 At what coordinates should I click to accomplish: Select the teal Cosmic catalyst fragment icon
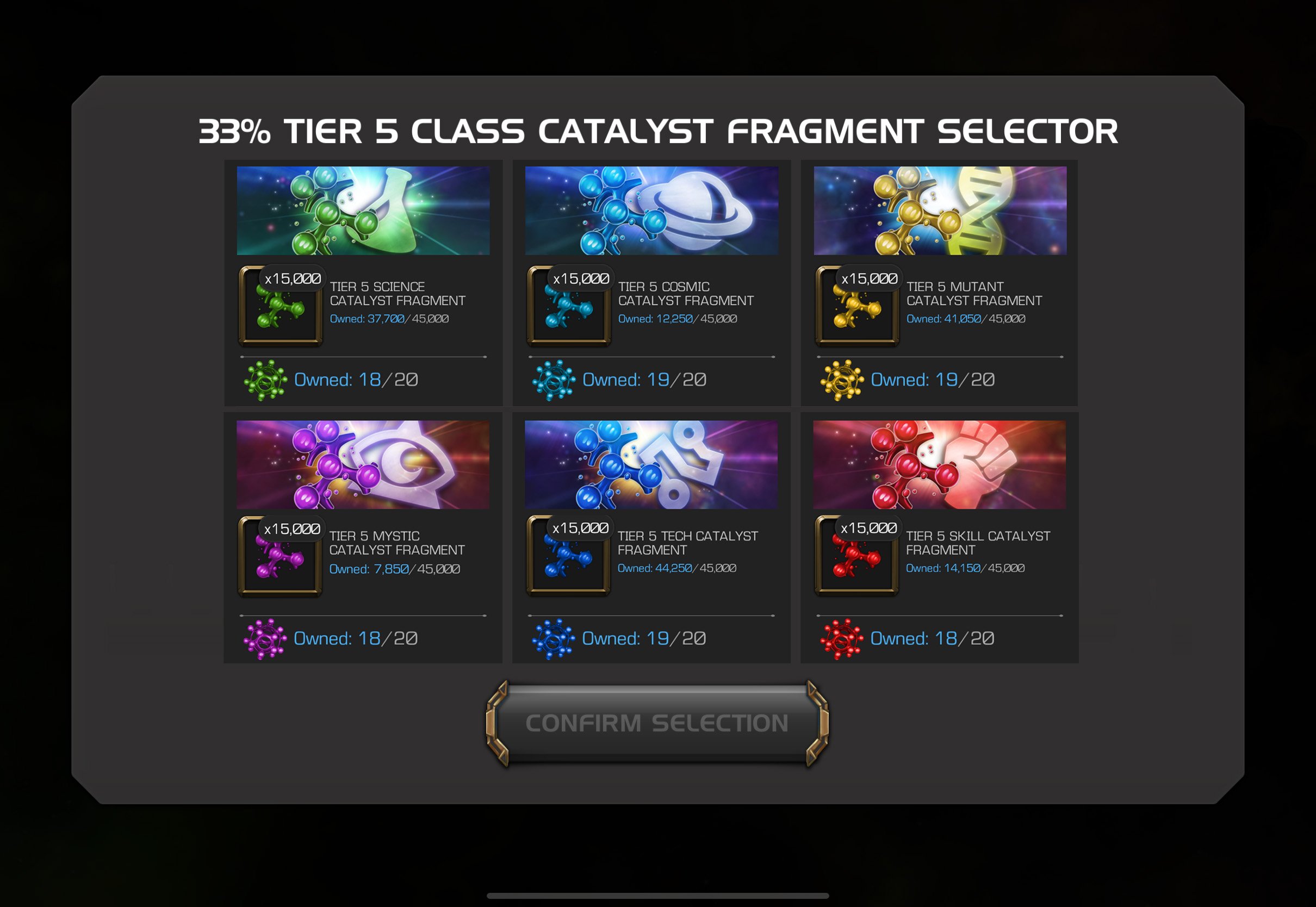coord(569,306)
